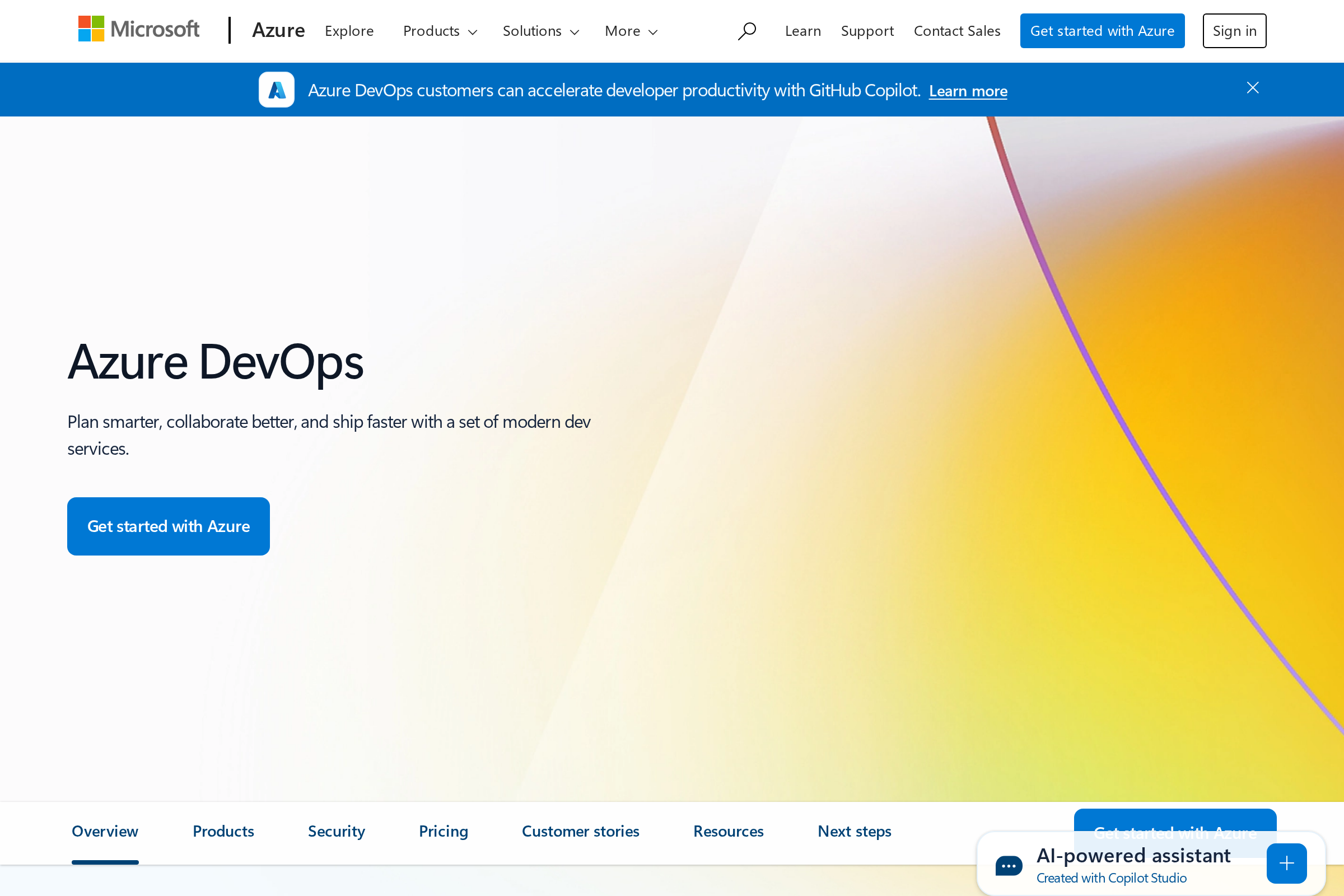Open the Learn menu item
Image resolution: width=1344 pixels, height=896 pixels.
tap(803, 31)
